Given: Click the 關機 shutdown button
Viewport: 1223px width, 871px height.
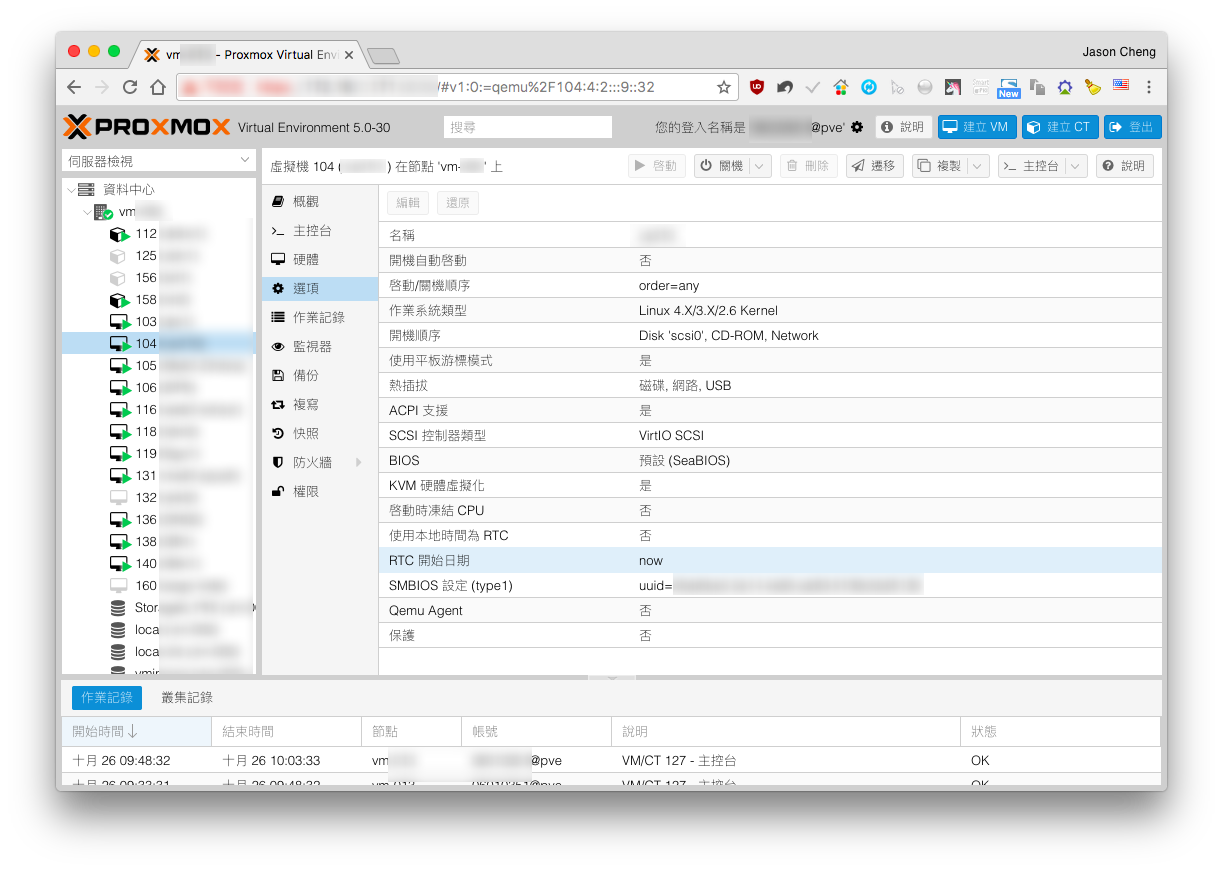Looking at the screenshot, I should point(721,166).
